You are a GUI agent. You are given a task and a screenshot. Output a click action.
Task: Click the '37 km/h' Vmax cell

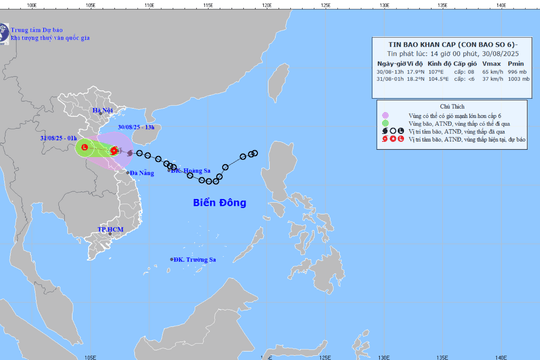coord(492,79)
